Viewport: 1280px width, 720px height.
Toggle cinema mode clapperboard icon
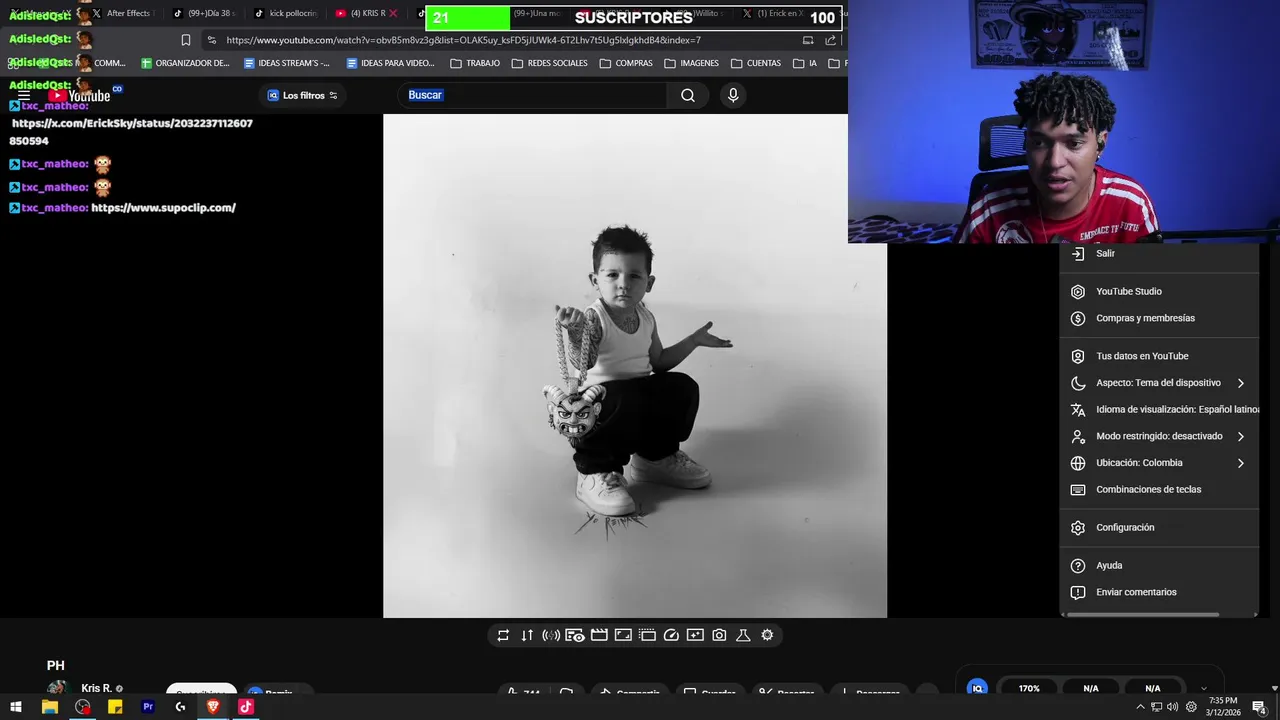point(599,635)
